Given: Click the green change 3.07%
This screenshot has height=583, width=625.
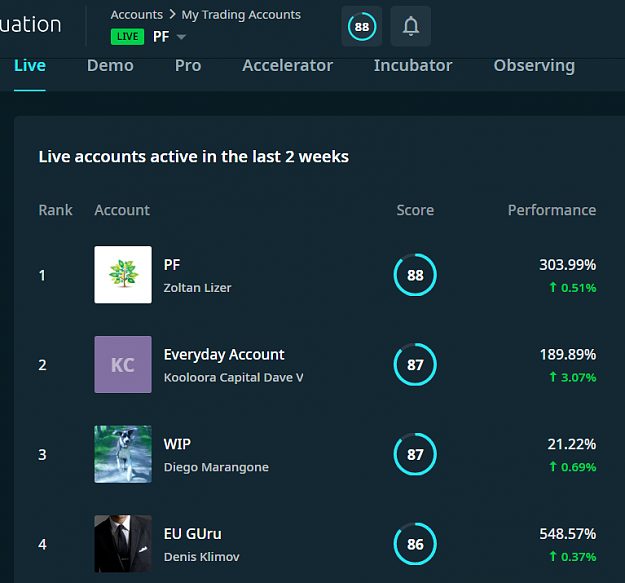Looking at the screenshot, I should click(x=573, y=377).
